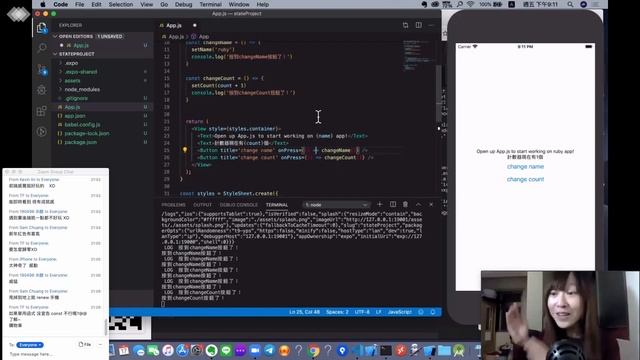Open the Extensions view icon
Image resolution: width=640 pixels, height=360 pixels.
42,111
